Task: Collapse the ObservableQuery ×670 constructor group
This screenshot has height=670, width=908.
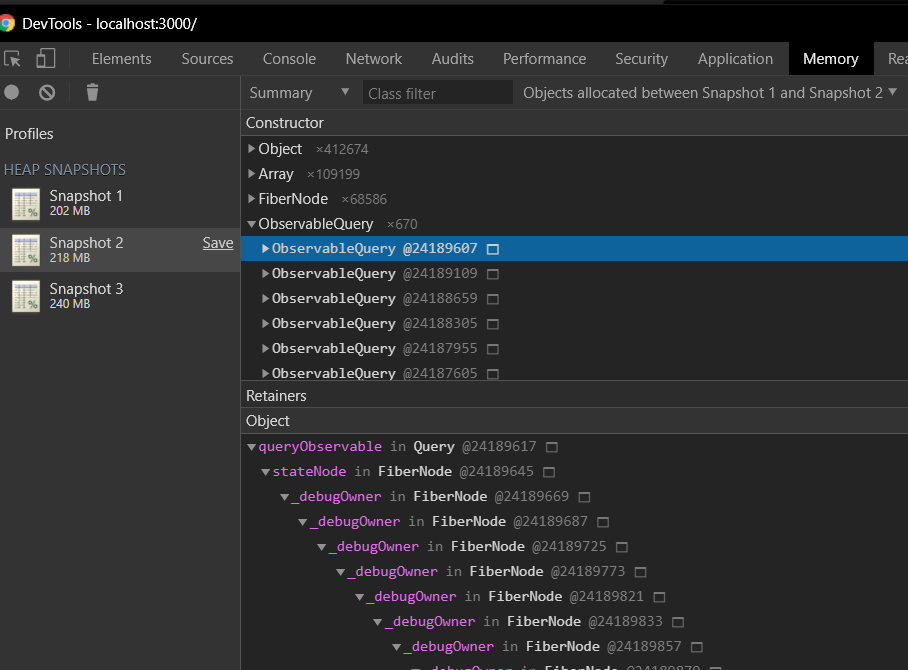Action: 251,223
